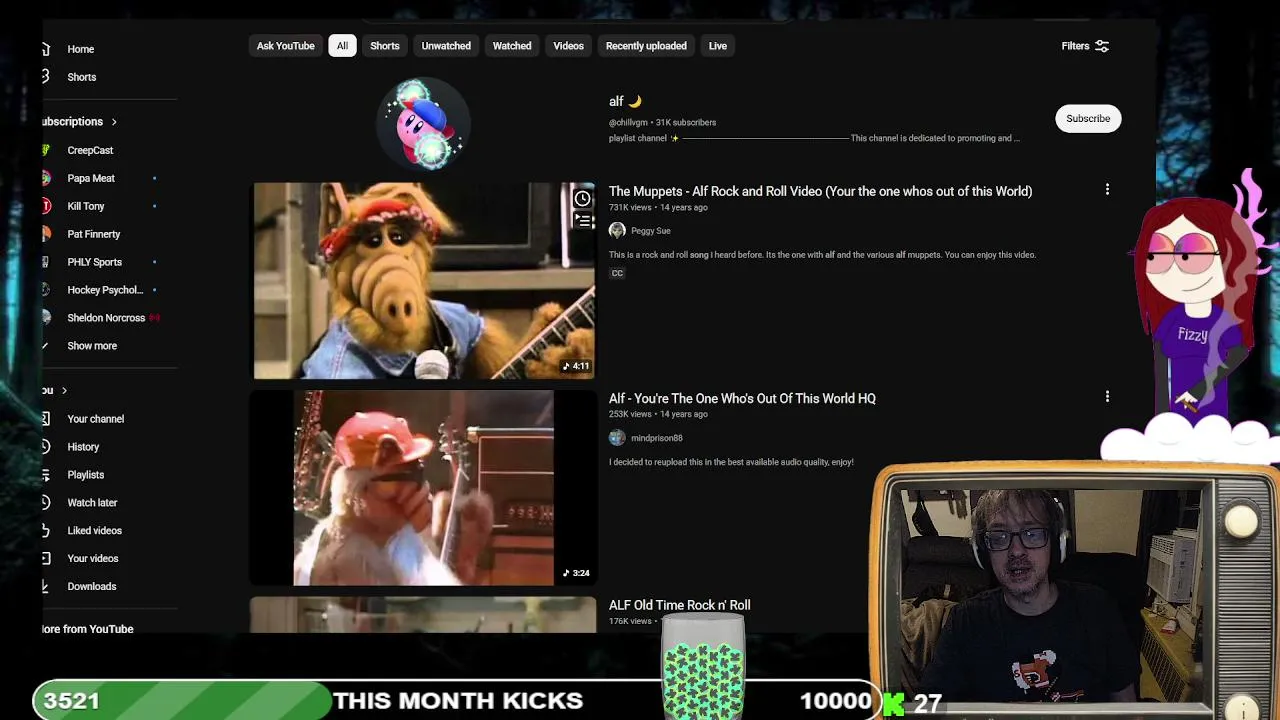Open the Kill Tony subscription
The image size is (1280, 720).
click(x=86, y=206)
